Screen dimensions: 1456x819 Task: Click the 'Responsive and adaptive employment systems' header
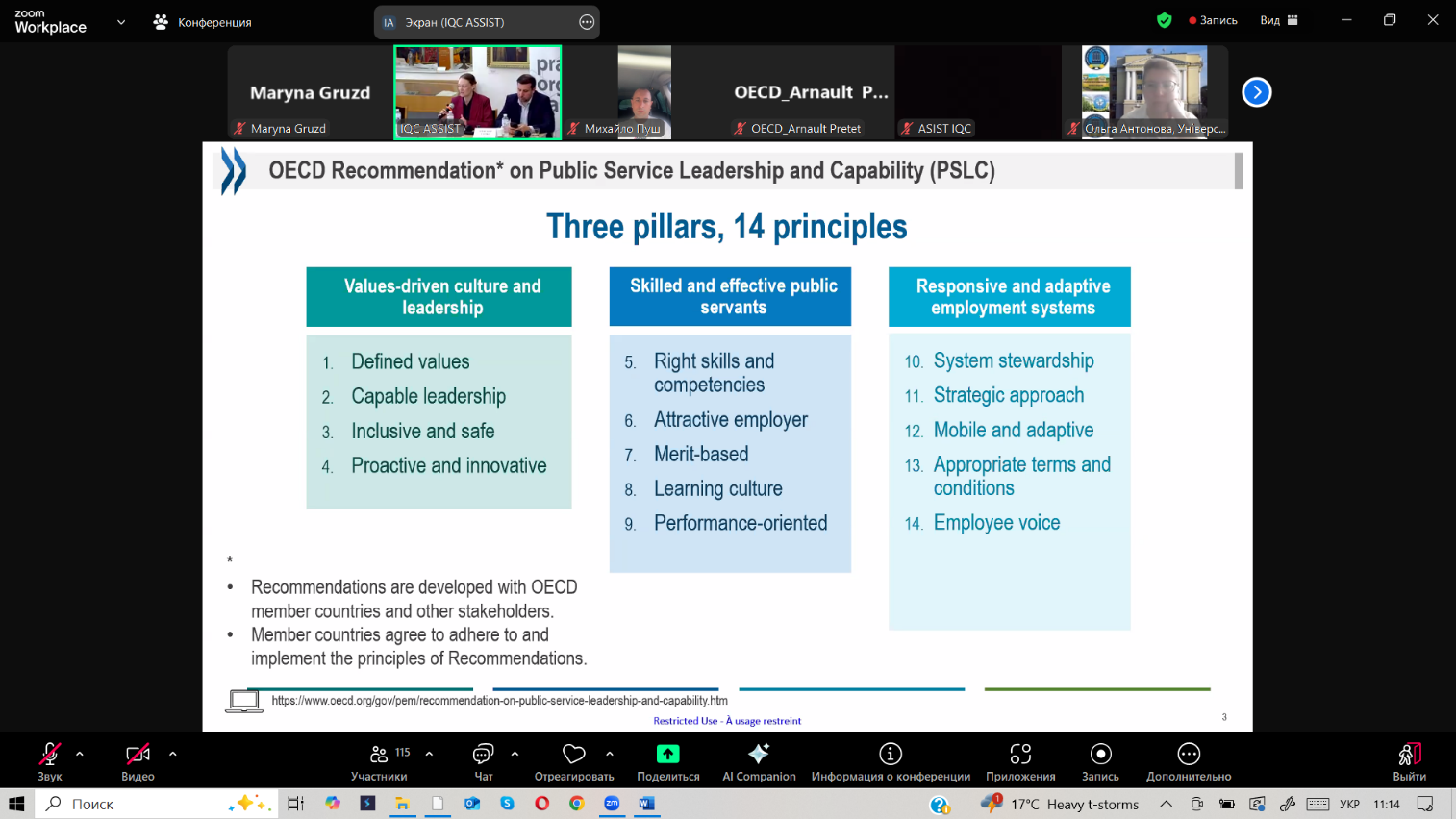pos(1010,297)
